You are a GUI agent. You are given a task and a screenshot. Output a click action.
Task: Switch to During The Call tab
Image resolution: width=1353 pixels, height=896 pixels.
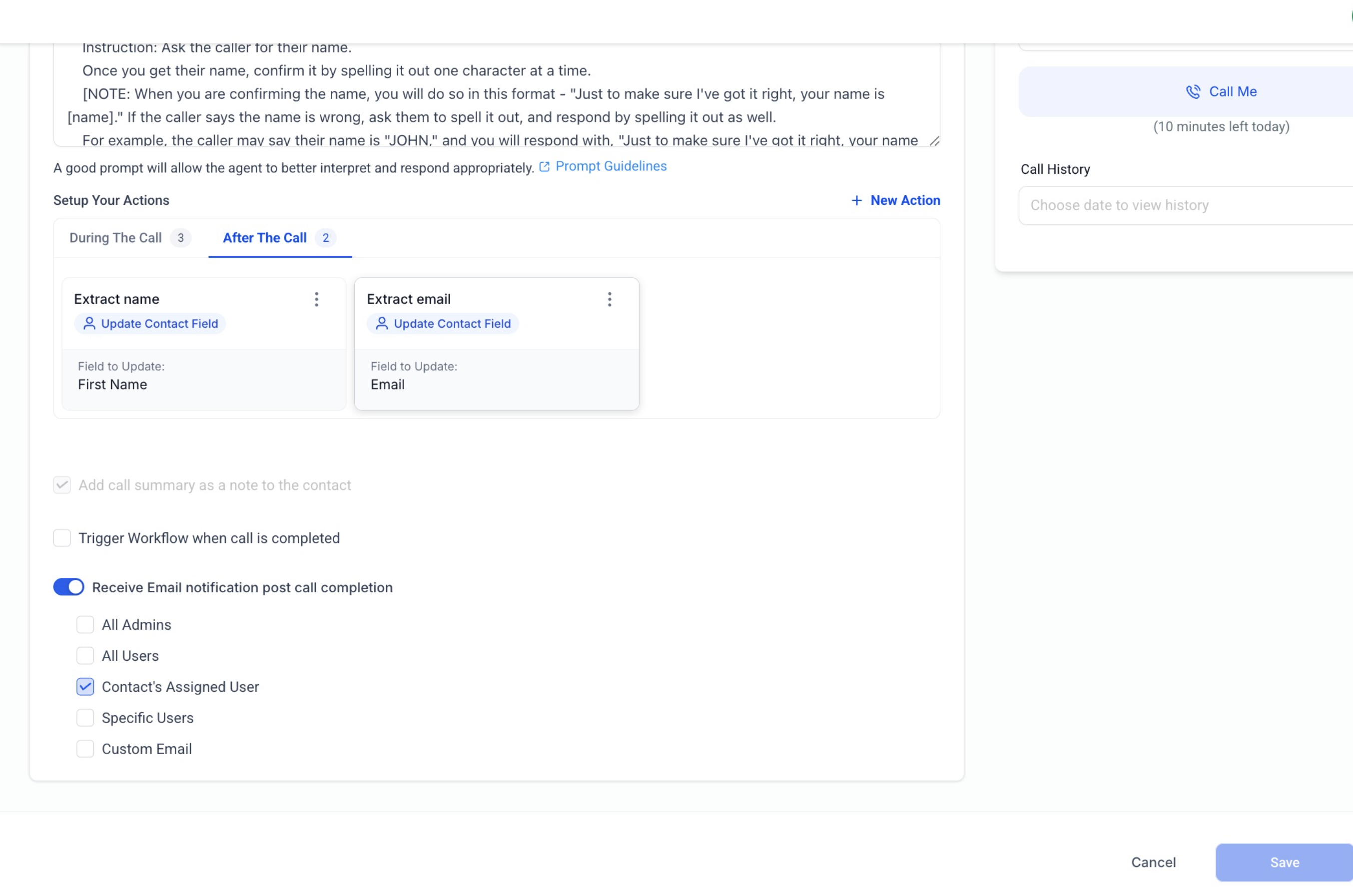pos(130,238)
